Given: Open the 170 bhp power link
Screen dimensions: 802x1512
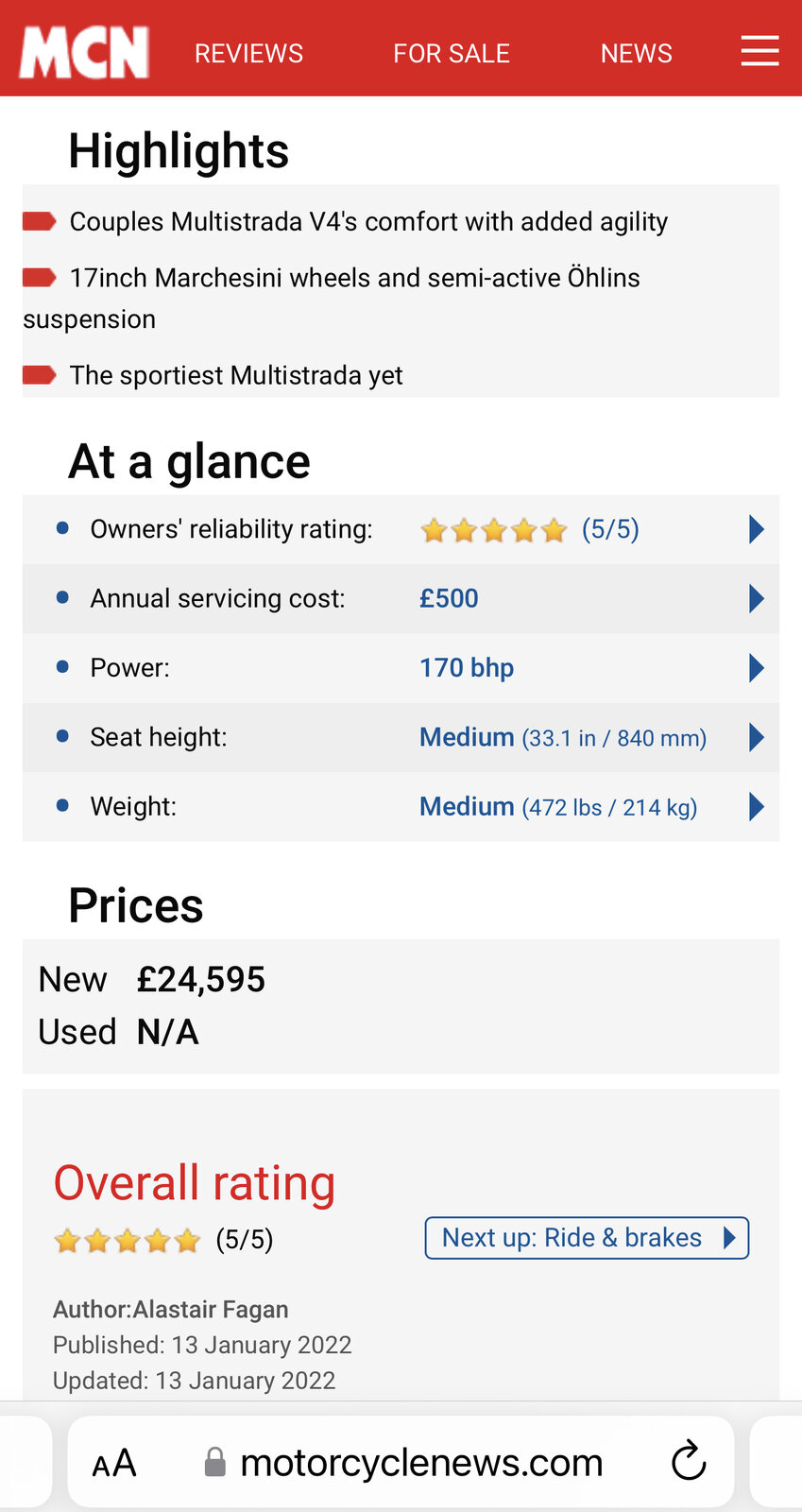Looking at the screenshot, I should click(467, 668).
